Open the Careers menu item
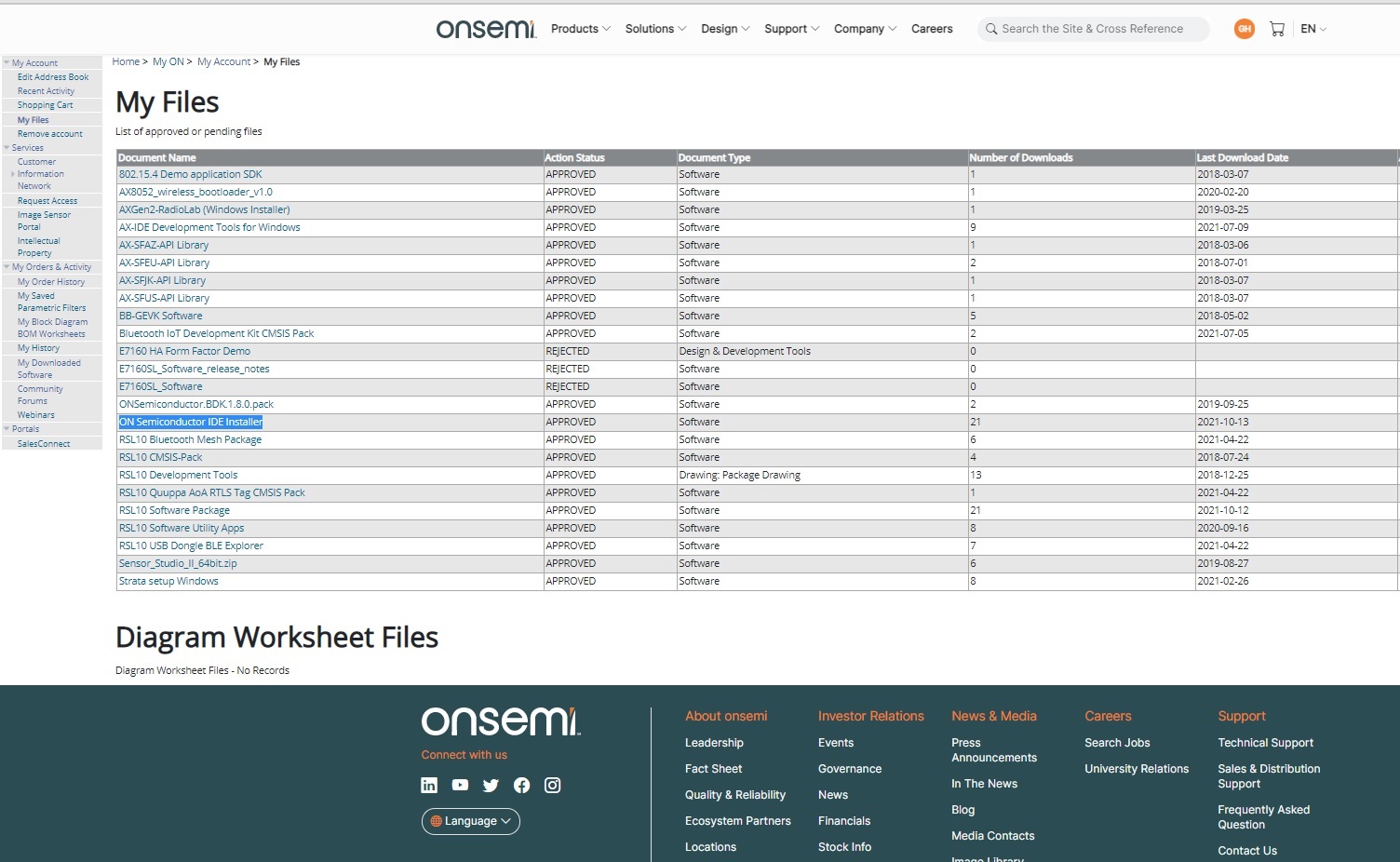Image resolution: width=1400 pixels, height=862 pixels. (x=931, y=29)
